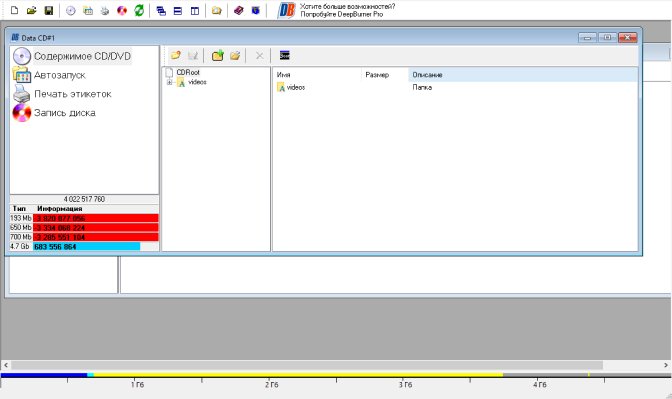Tile windows horizontally from the toolbar
Screen dimensions: 672x399
[178, 11]
